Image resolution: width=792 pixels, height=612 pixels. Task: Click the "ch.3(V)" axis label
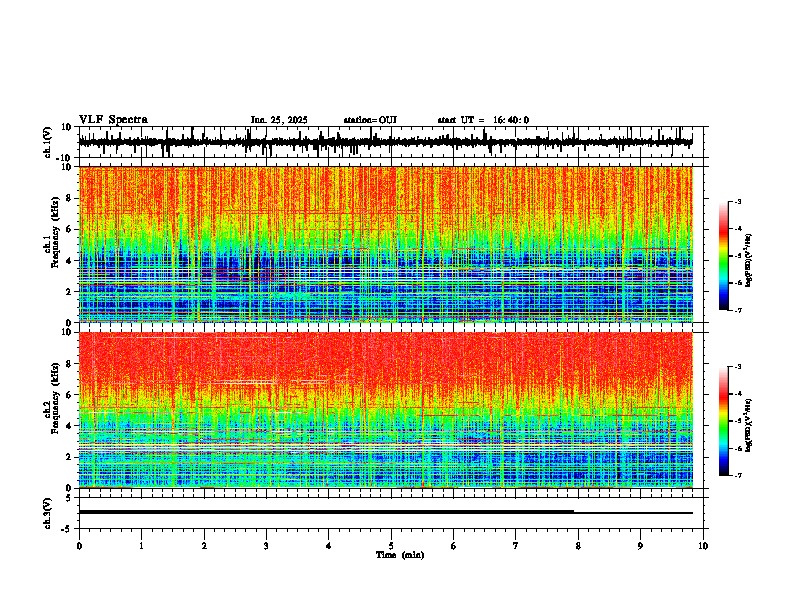(x=47, y=513)
